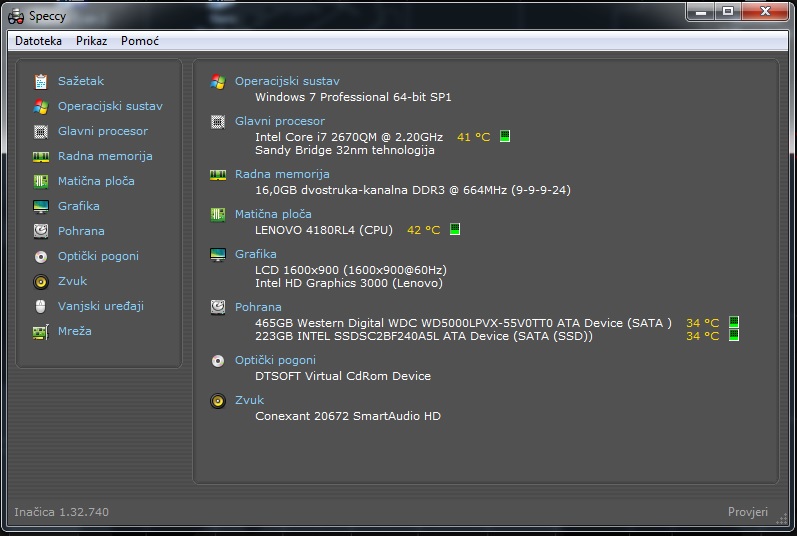Select Glavni procesor in the sidebar
Image resolution: width=797 pixels, height=536 pixels.
point(103,131)
